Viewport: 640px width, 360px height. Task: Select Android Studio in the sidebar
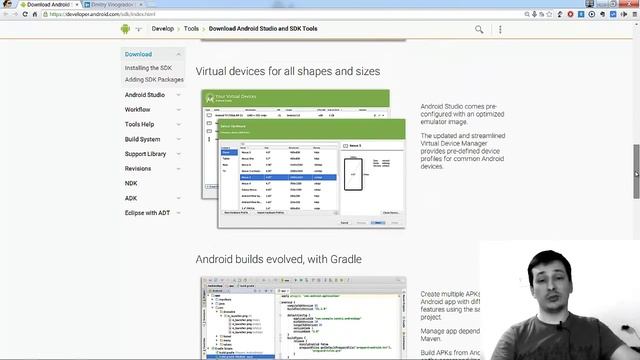pos(145,95)
